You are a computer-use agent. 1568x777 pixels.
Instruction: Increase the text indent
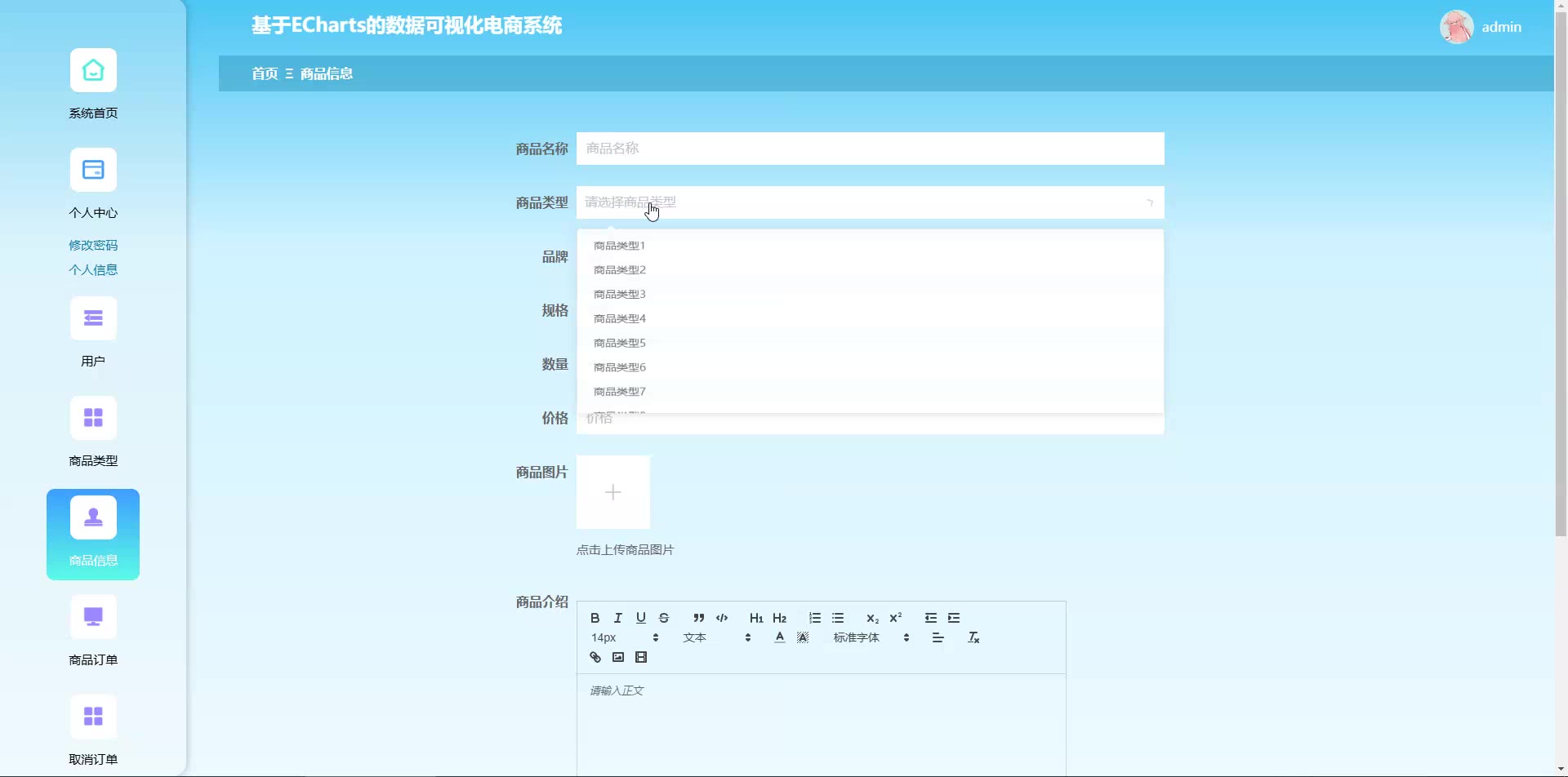click(954, 618)
